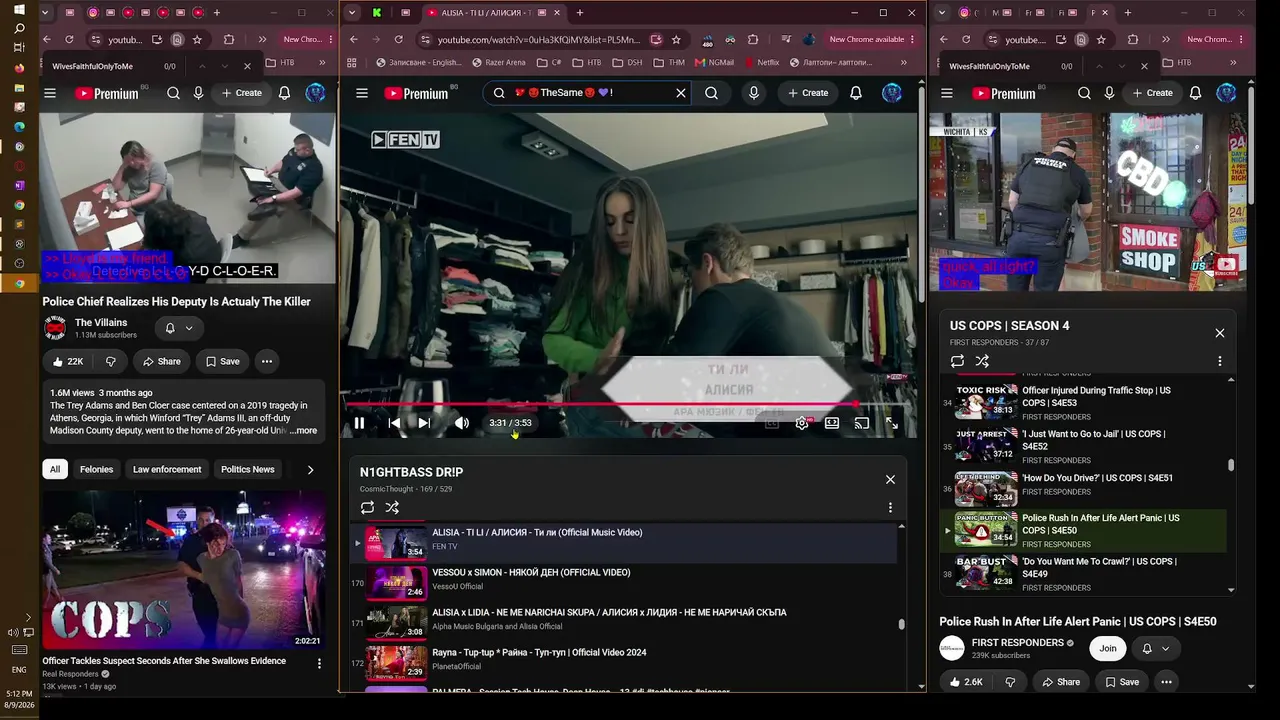This screenshot has width=1280, height=720.
Task: Submit search in middle YouTube window
Action: pyautogui.click(x=711, y=93)
